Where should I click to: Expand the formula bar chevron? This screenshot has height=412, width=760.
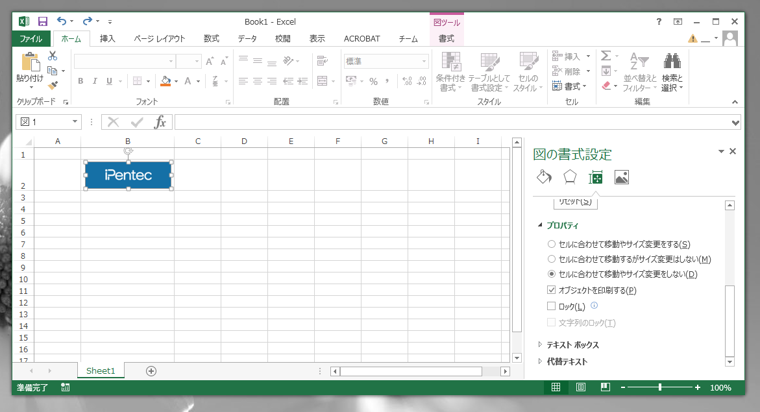tap(735, 123)
